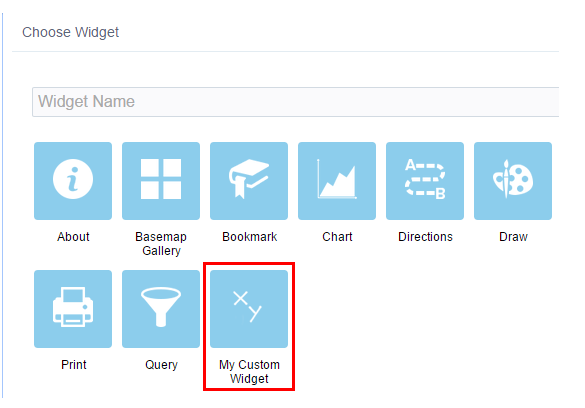
Task: Pick the Bookmark widget icon
Action: tap(249, 181)
